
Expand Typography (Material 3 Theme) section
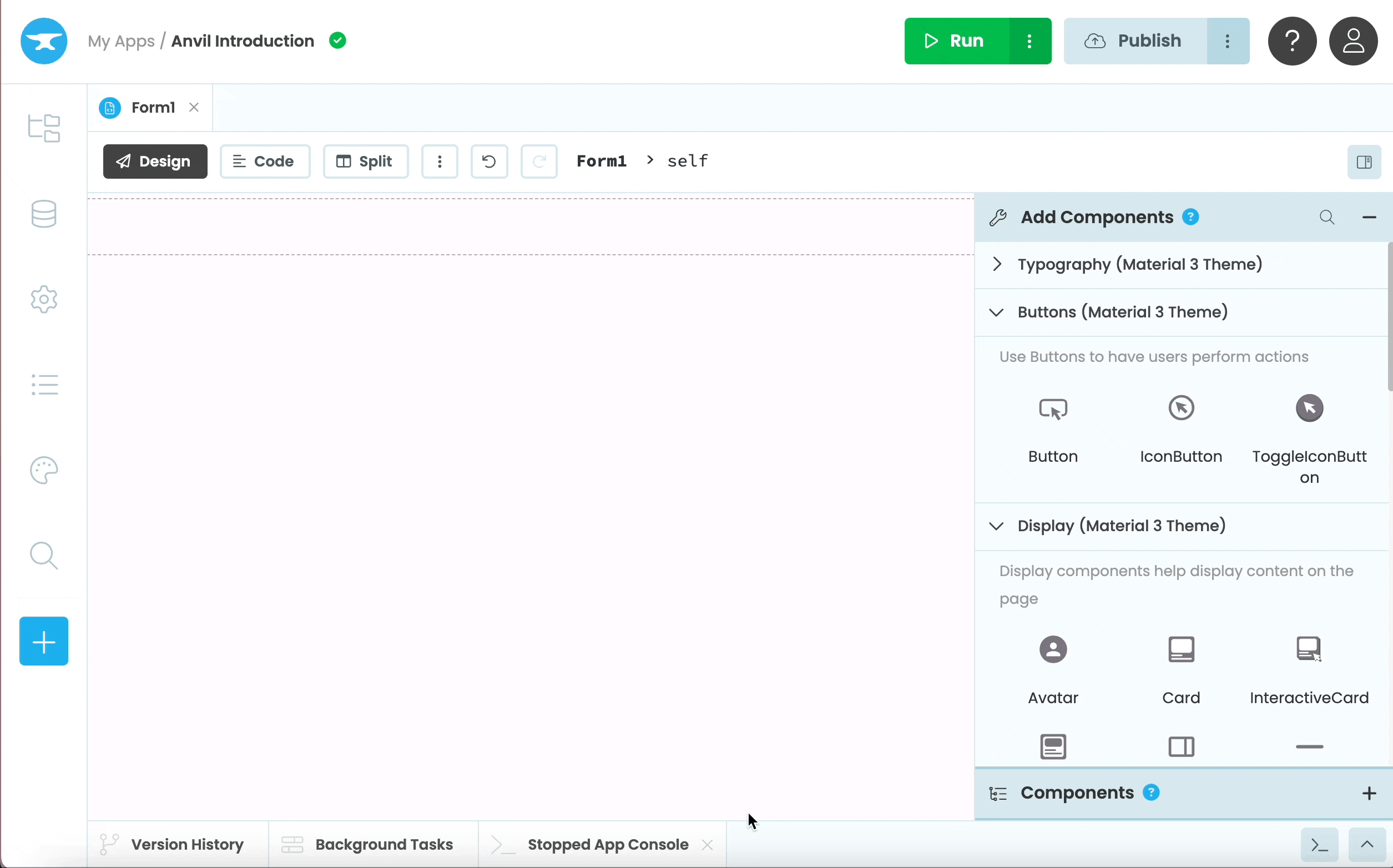[x=1181, y=264]
